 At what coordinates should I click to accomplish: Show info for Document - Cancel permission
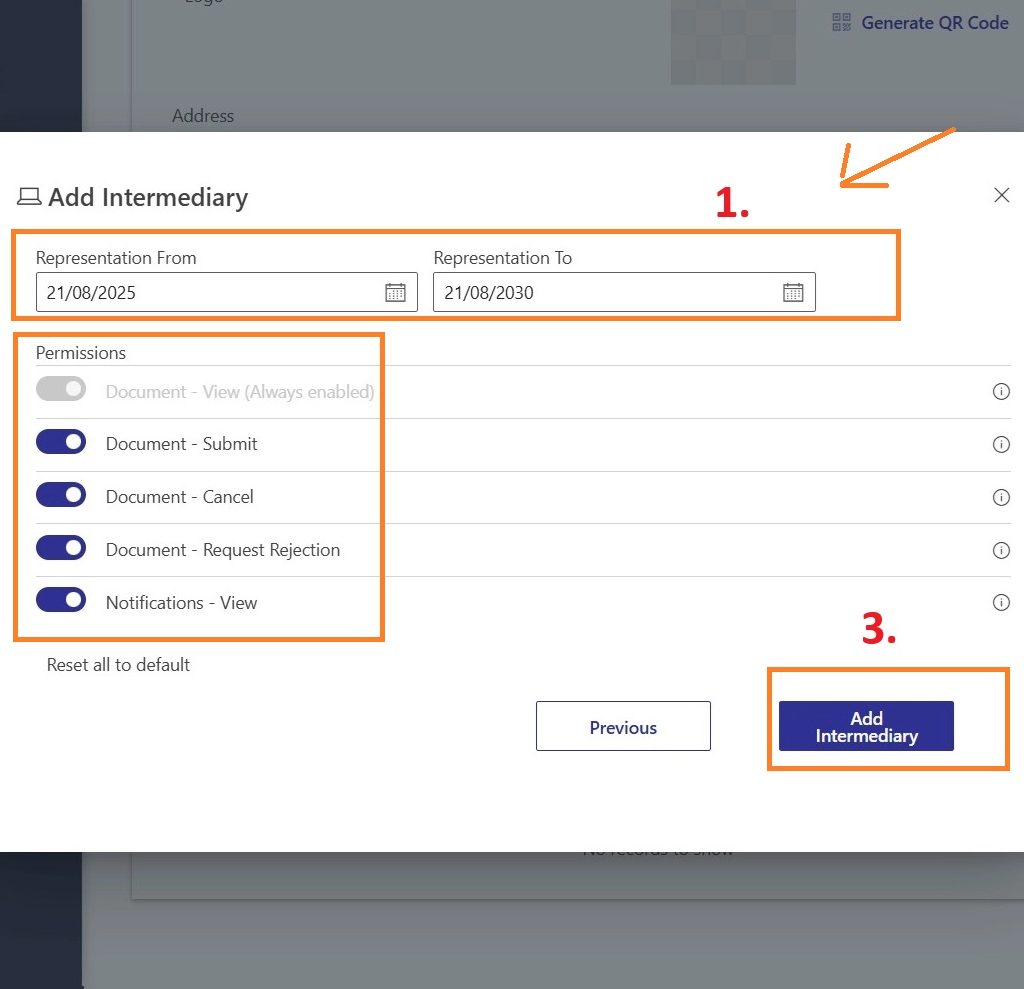pos(1001,497)
